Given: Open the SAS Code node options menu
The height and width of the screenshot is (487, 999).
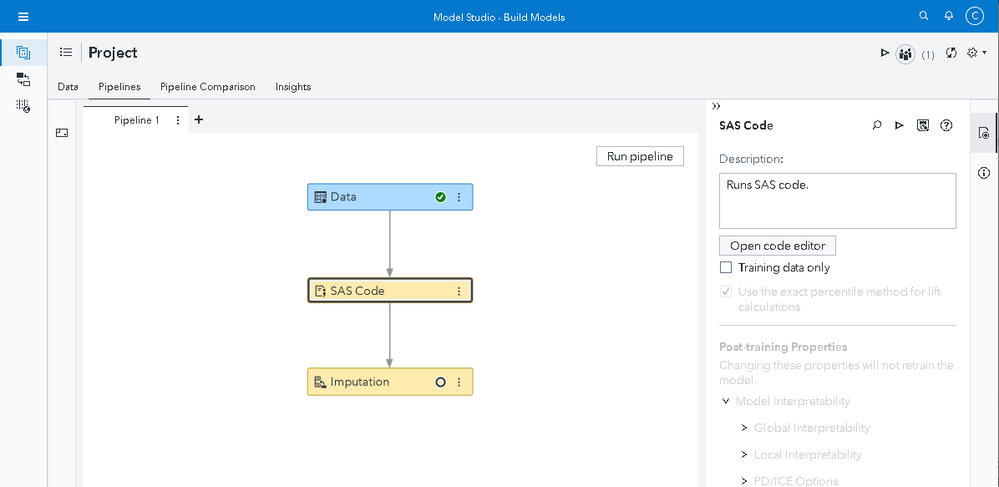Looking at the screenshot, I should (x=459, y=291).
